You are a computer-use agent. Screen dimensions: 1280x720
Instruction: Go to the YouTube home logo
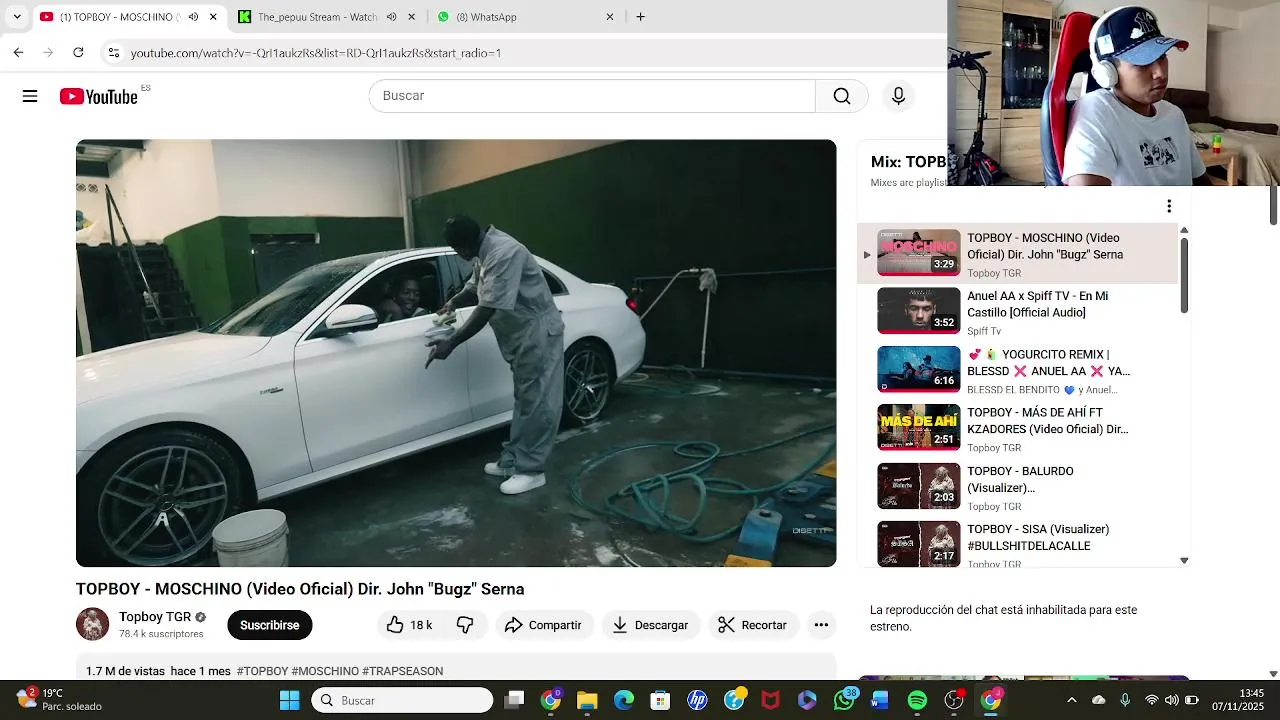[x=98, y=96]
